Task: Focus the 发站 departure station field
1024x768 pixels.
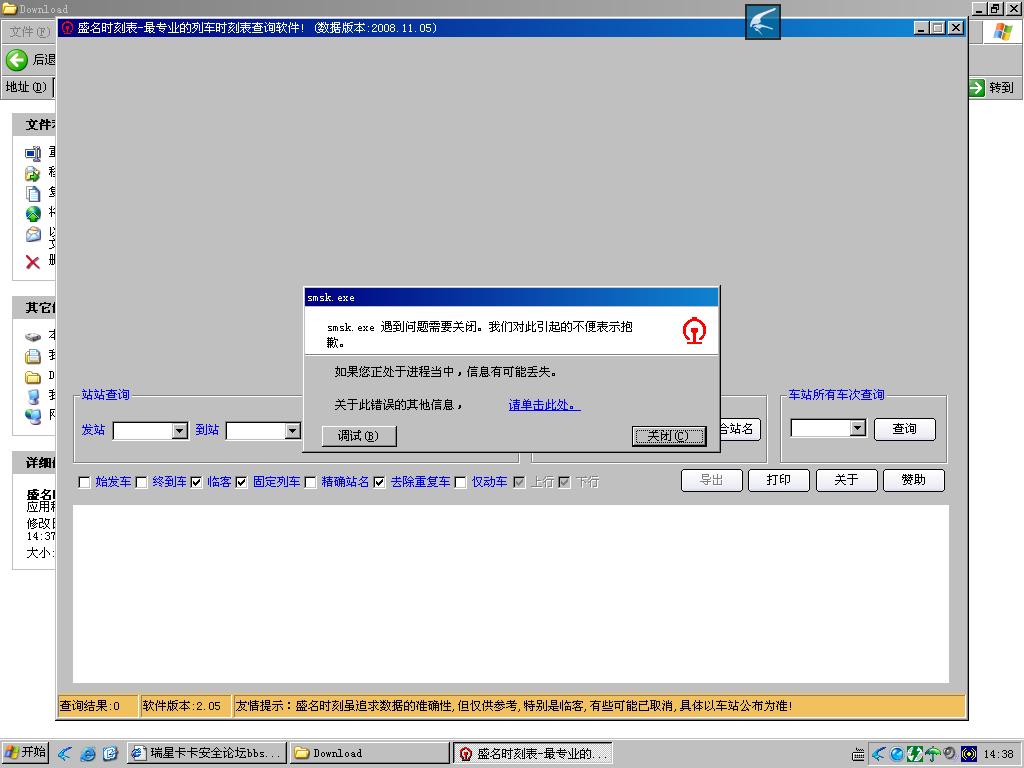Action: click(142, 431)
